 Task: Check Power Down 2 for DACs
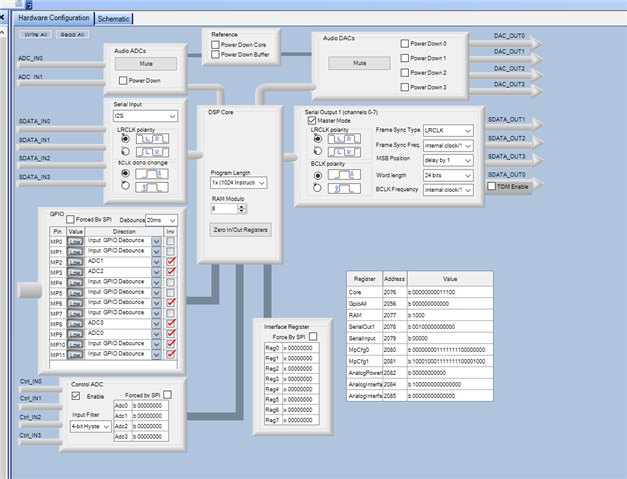pos(405,72)
